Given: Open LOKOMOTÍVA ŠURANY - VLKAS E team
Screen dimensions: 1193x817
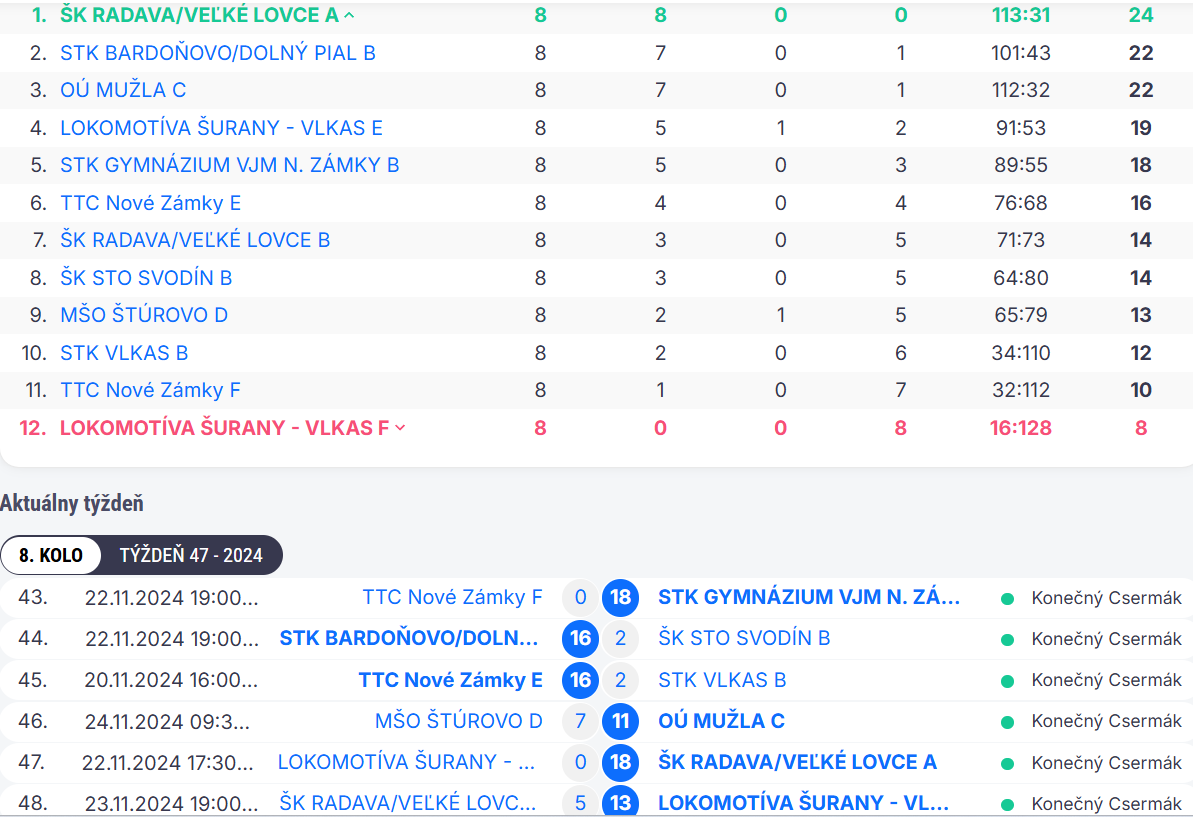Looking at the screenshot, I should pos(221,128).
